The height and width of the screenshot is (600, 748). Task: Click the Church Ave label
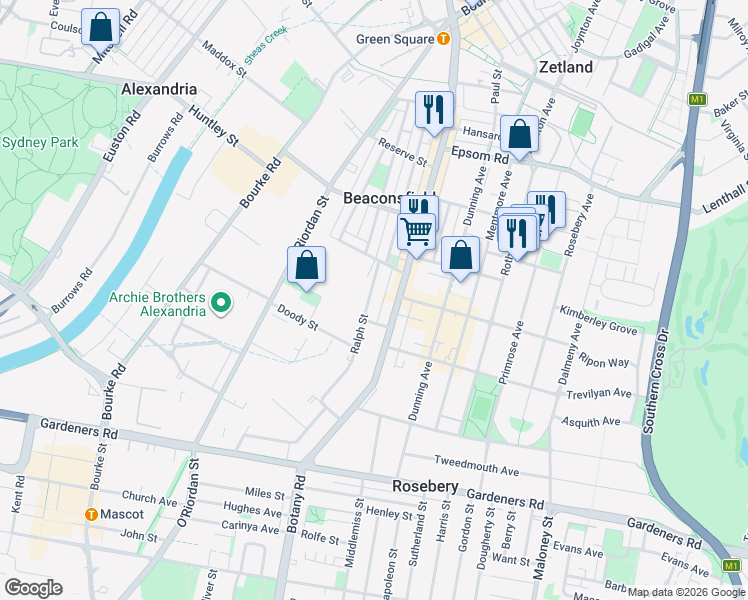(x=149, y=498)
